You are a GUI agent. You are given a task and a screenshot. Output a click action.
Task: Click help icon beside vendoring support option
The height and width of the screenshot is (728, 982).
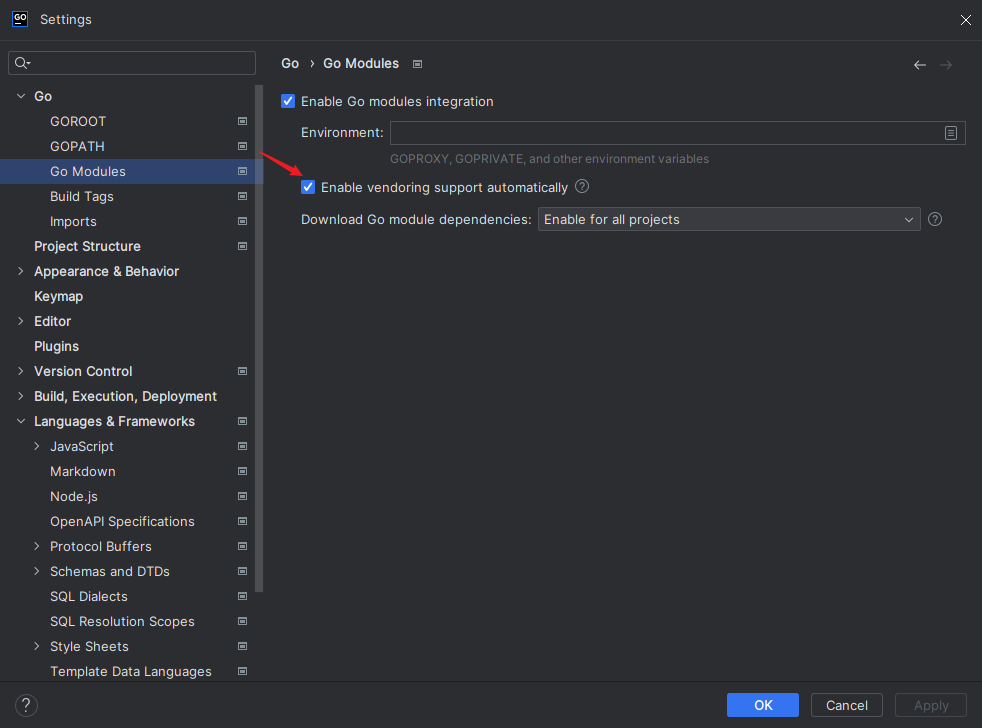[582, 187]
